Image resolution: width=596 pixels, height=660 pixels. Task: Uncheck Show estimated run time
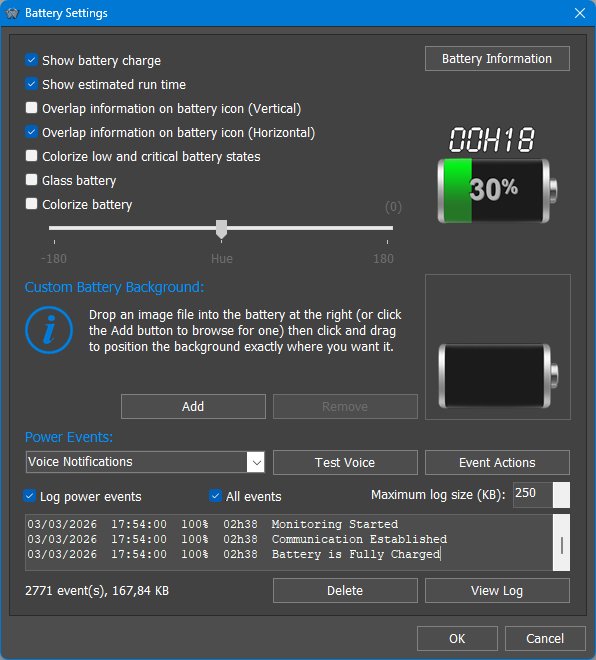point(31,84)
